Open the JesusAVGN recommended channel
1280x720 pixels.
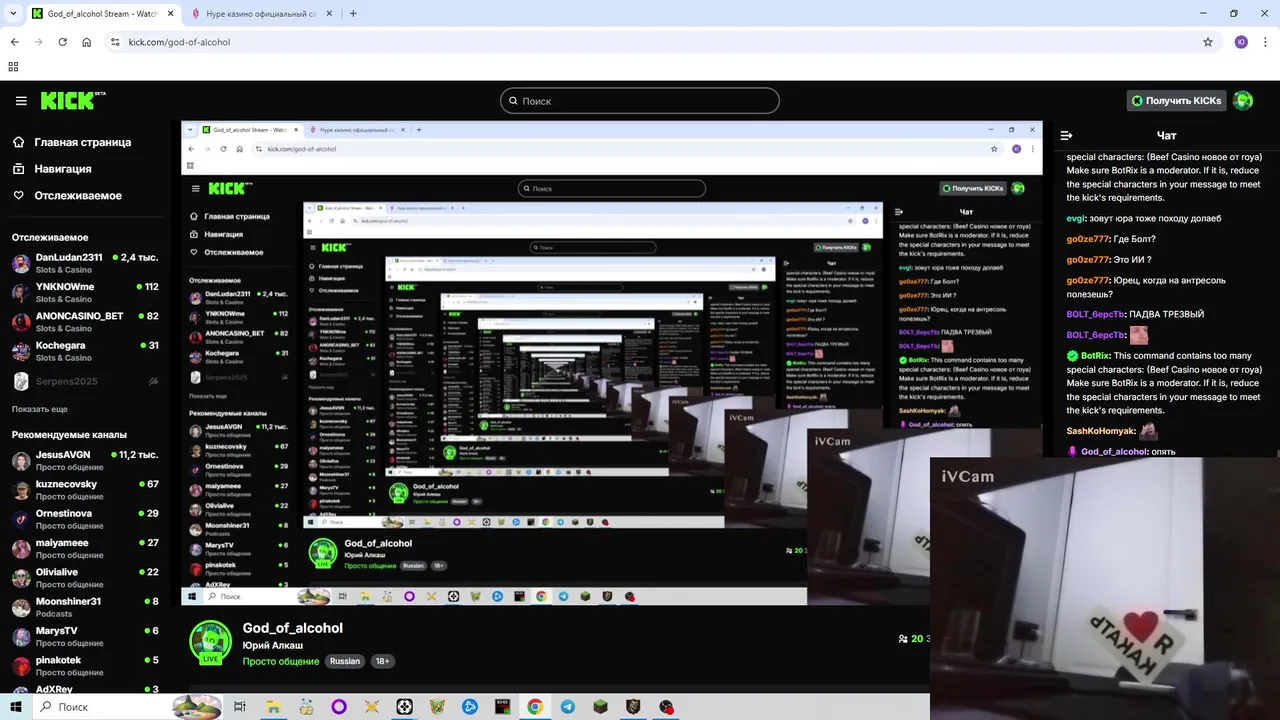click(x=85, y=461)
